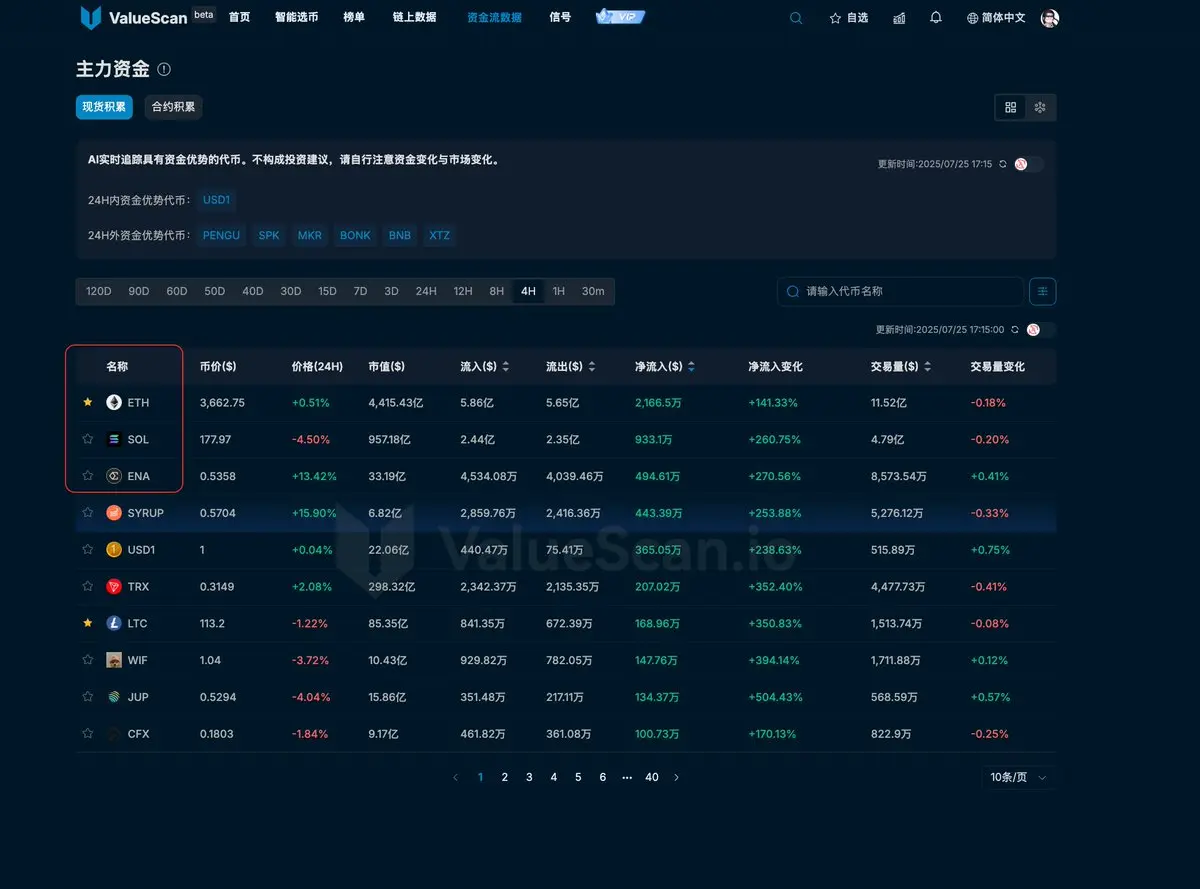Show info tooltip next to 主力资金
The image size is (1200, 889).
tap(164, 69)
